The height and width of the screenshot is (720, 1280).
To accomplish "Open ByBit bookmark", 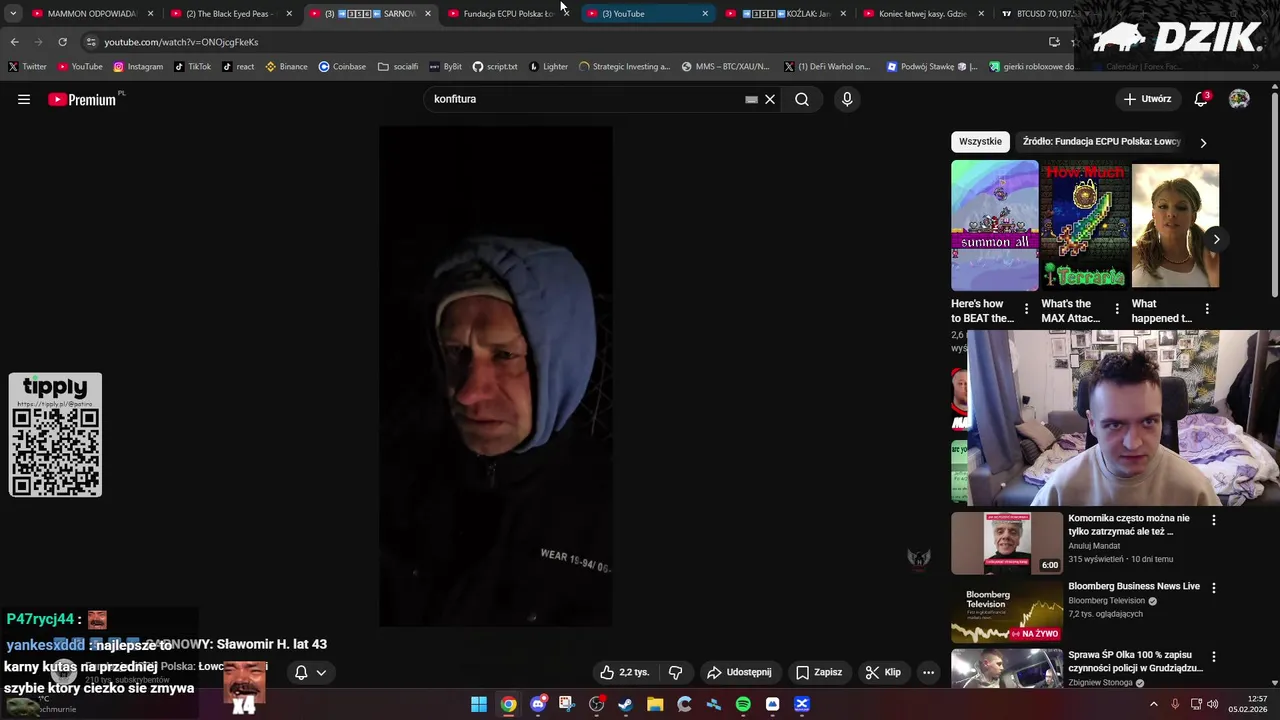I will tap(445, 66).
